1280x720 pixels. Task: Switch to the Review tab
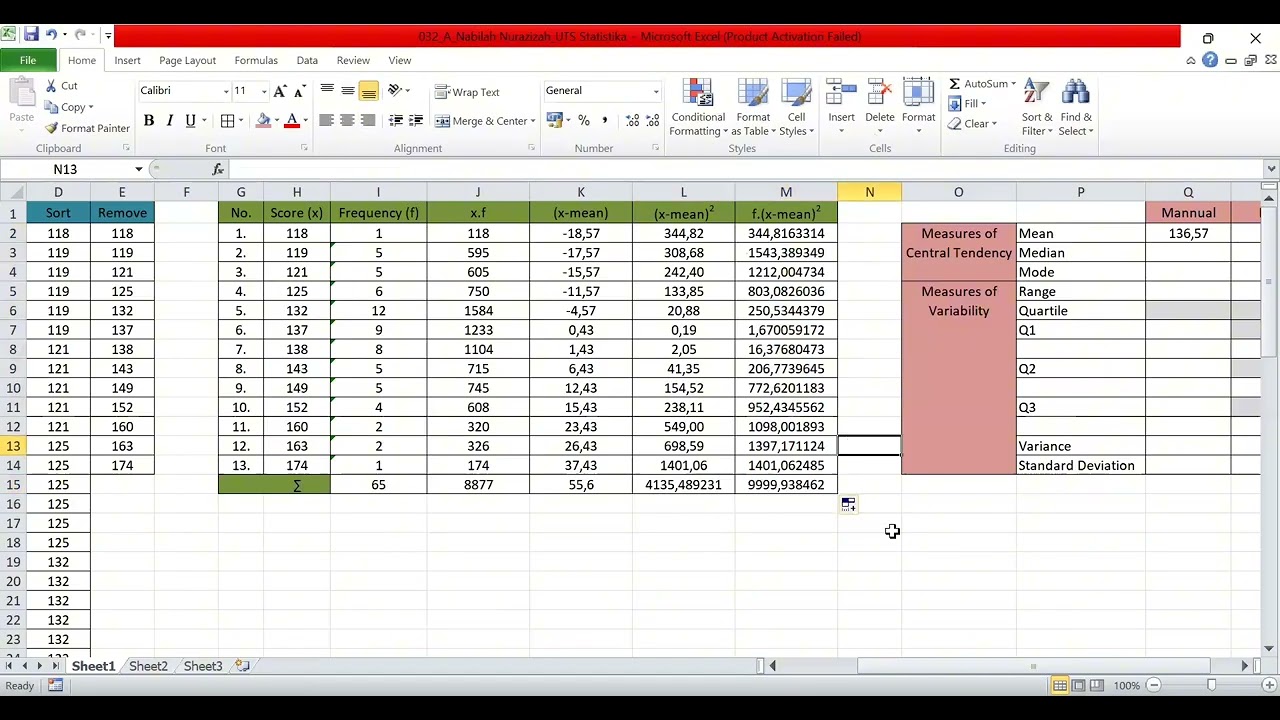pyautogui.click(x=353, y=60)
